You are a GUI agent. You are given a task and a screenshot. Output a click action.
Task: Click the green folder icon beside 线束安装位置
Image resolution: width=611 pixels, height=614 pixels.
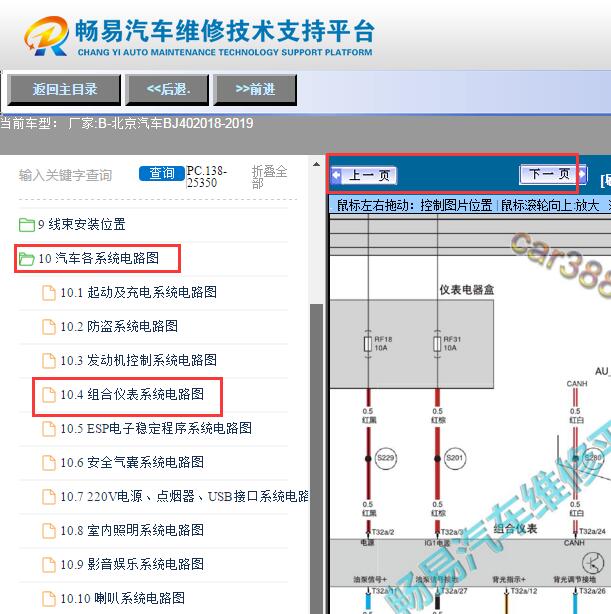coord(27,225)
